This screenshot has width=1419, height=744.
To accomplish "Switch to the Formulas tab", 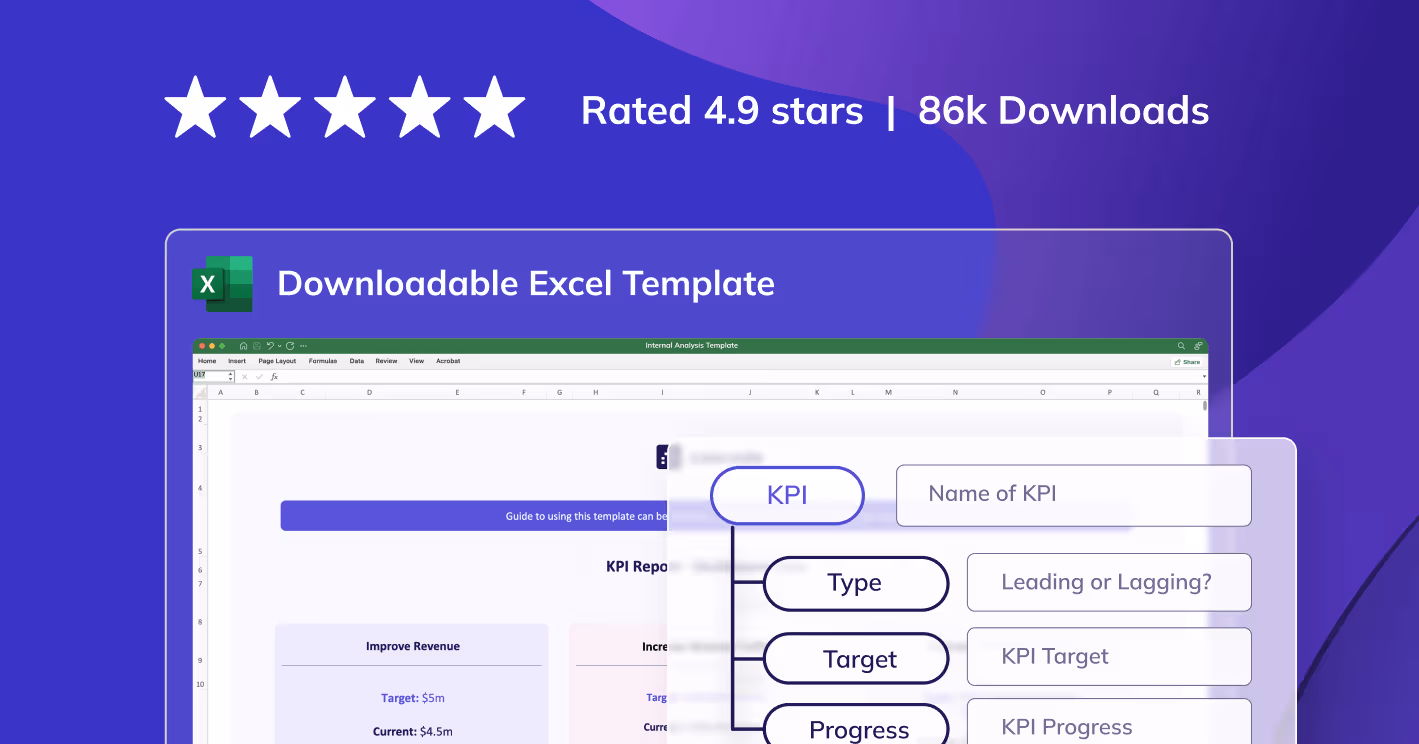I will [x=323, y=361].
